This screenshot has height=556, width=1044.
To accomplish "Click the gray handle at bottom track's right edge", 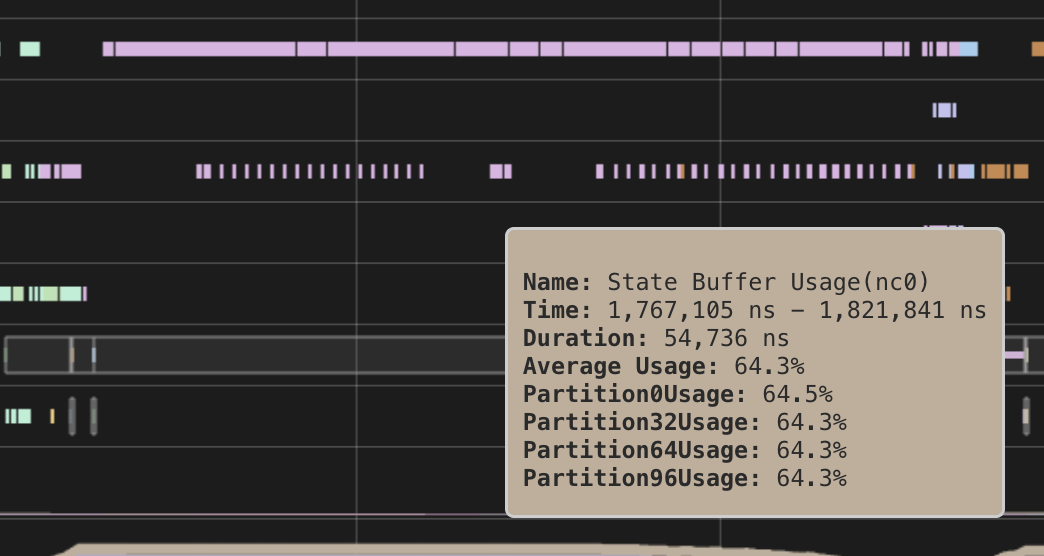I will (x=1026, y=416).
